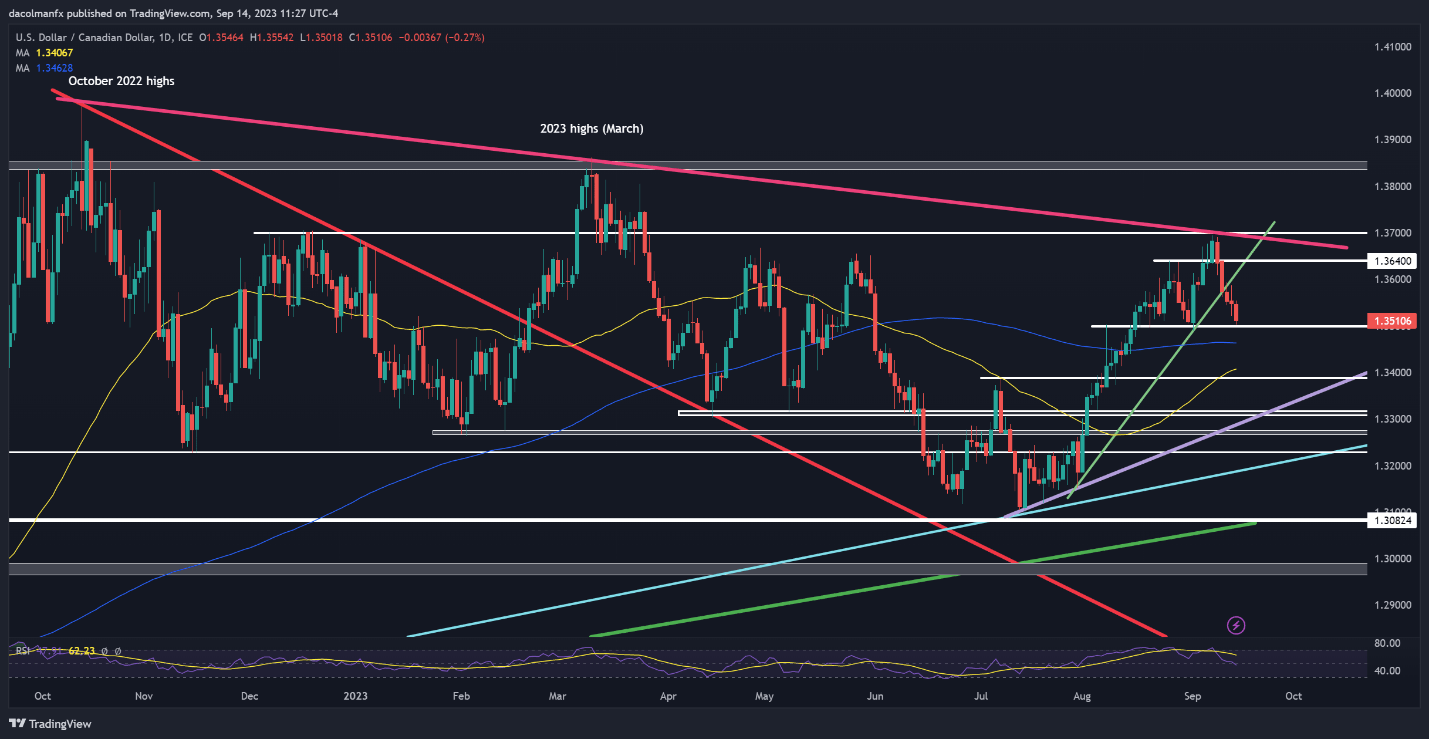
Task: Click the 'Jul' label on time axis
Action: 981,694
